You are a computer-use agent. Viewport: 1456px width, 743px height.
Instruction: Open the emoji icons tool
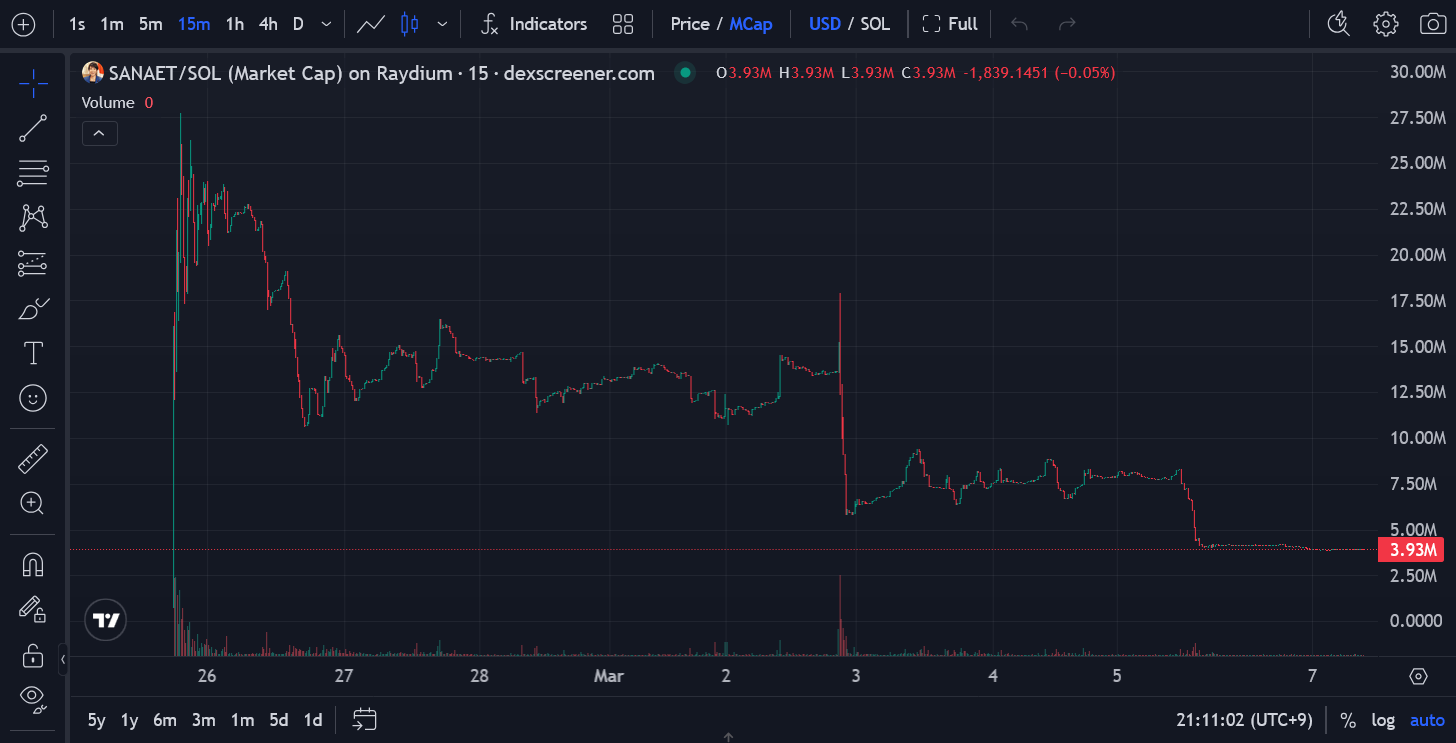33,398
